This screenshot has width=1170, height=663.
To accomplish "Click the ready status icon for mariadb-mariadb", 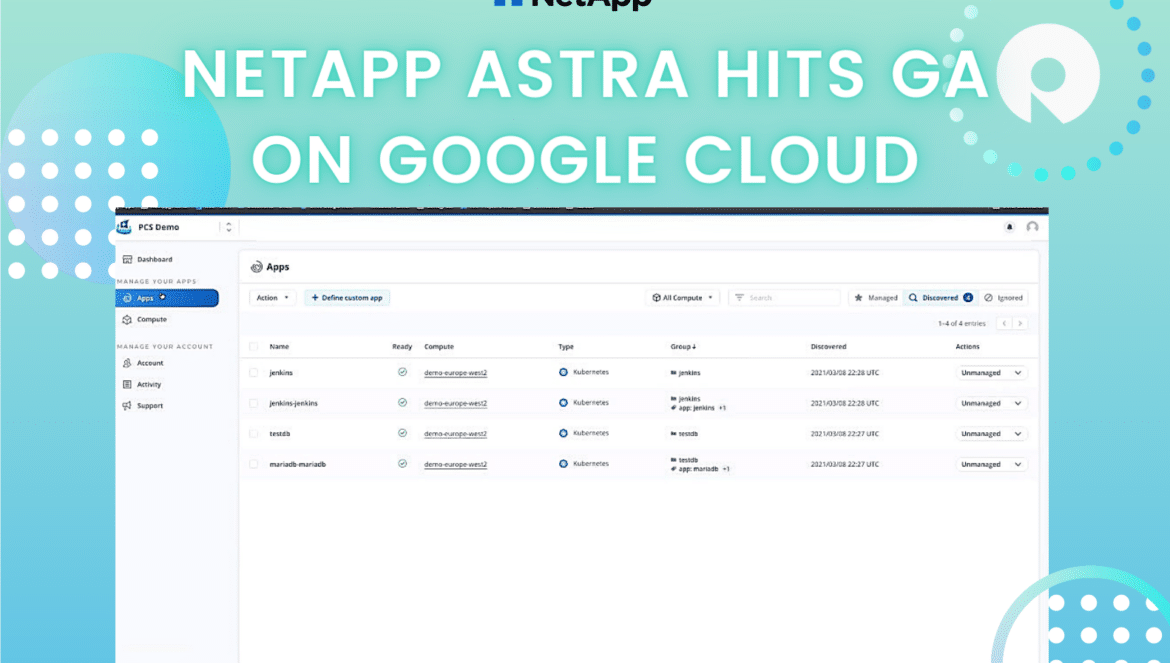I will 402,464.
